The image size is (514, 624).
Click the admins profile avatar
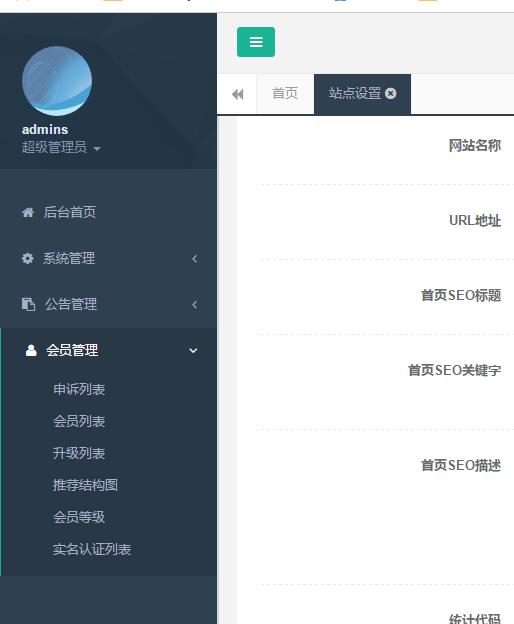click(x=57, y=81)
